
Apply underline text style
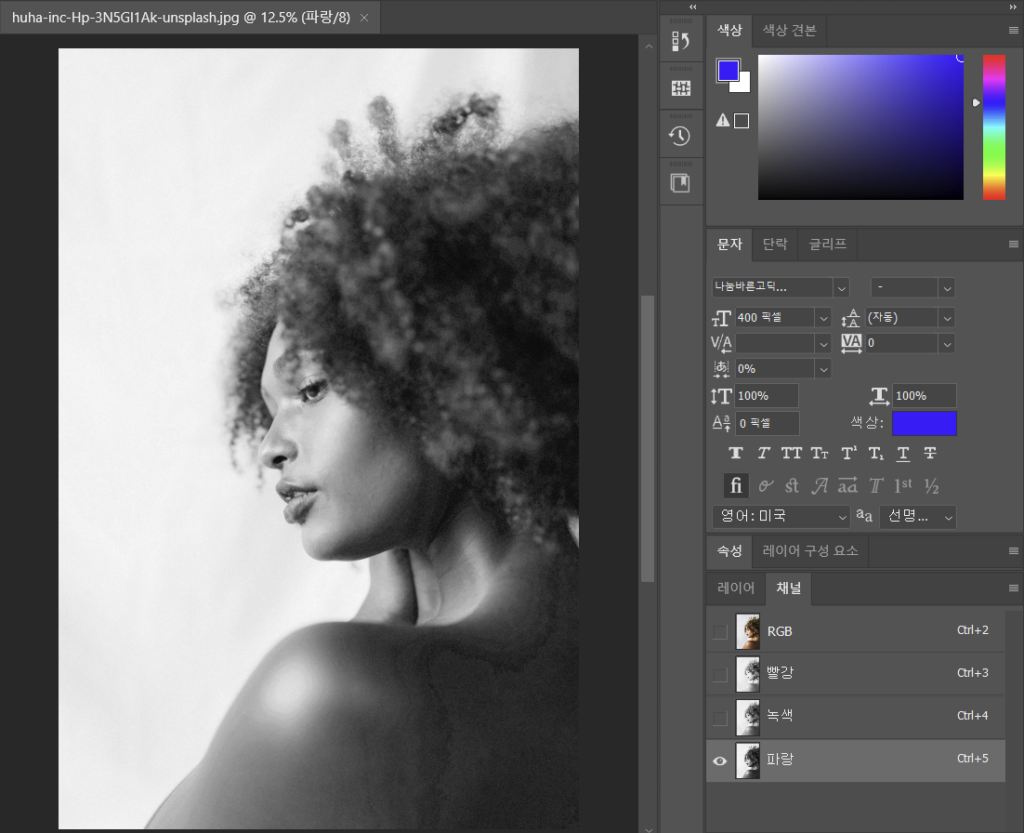click(903, 453)
